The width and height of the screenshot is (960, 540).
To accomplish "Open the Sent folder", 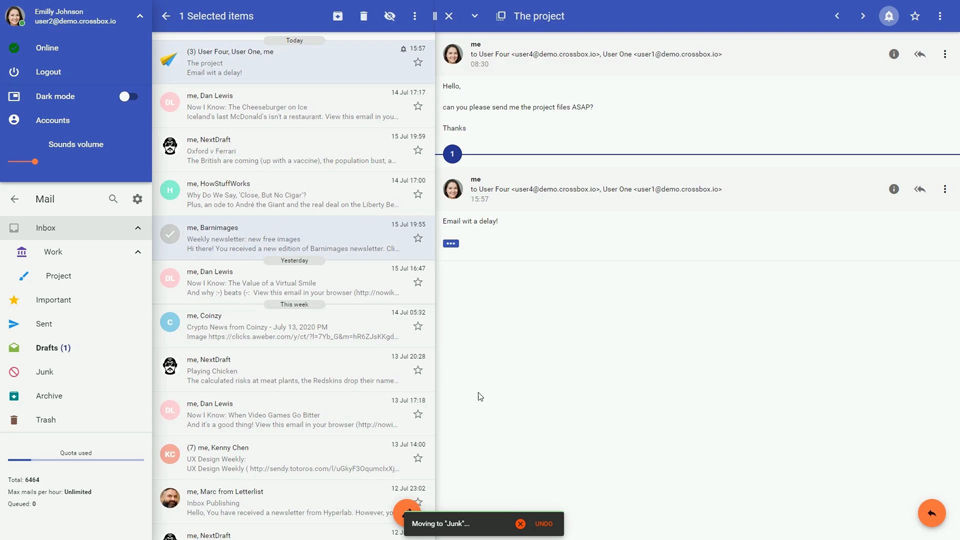I will [x=44, y=324].
